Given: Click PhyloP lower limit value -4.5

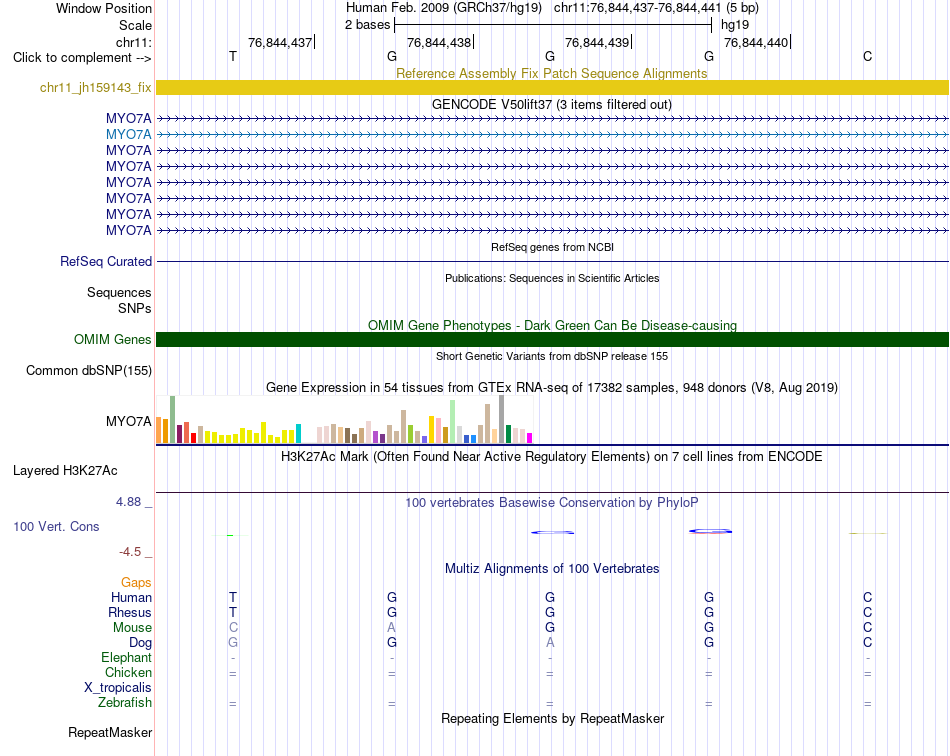Looking at the screenshot, I should point(130,552).
